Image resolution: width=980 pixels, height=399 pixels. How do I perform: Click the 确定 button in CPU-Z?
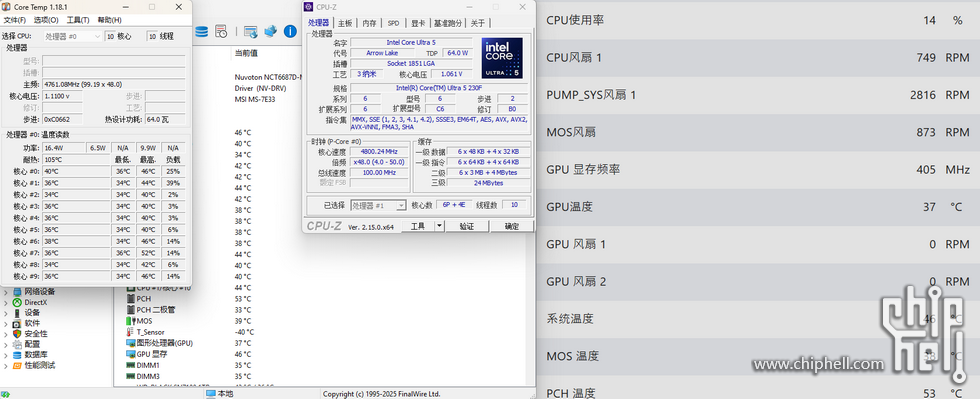[512, 226]
